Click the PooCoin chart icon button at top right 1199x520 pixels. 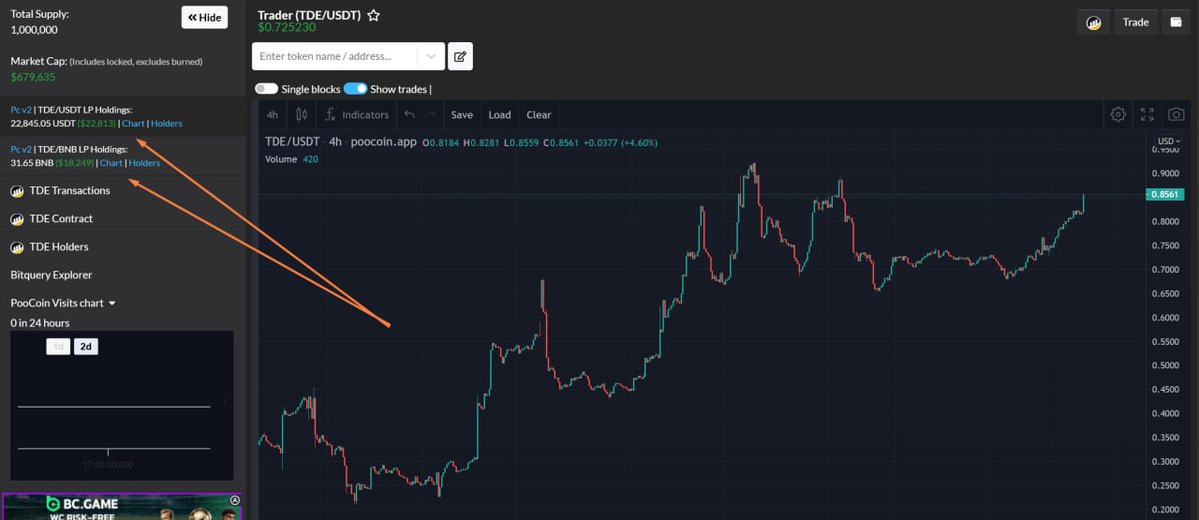pos(1093,22)
